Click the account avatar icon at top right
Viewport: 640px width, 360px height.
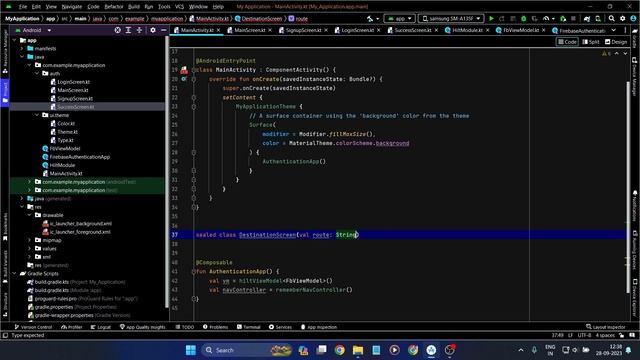pyautogui.click(x=633, y=19)
